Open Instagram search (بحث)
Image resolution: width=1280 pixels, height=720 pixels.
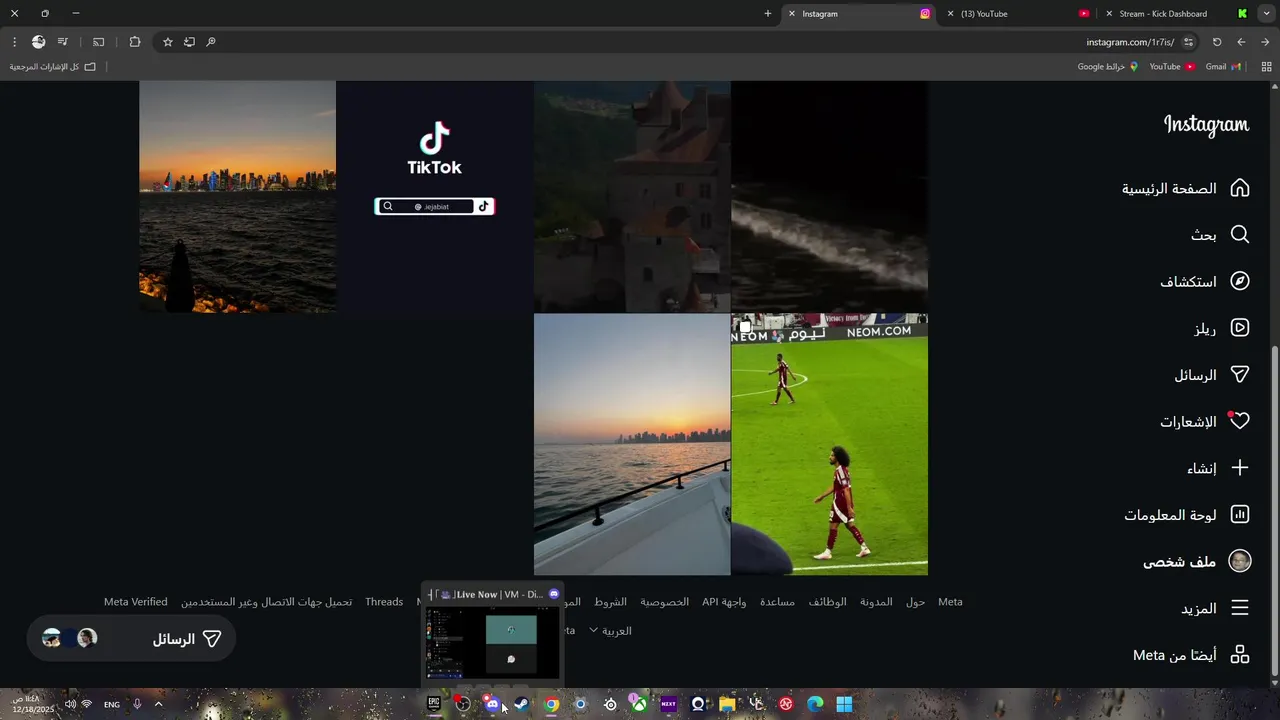point(1220,234)
